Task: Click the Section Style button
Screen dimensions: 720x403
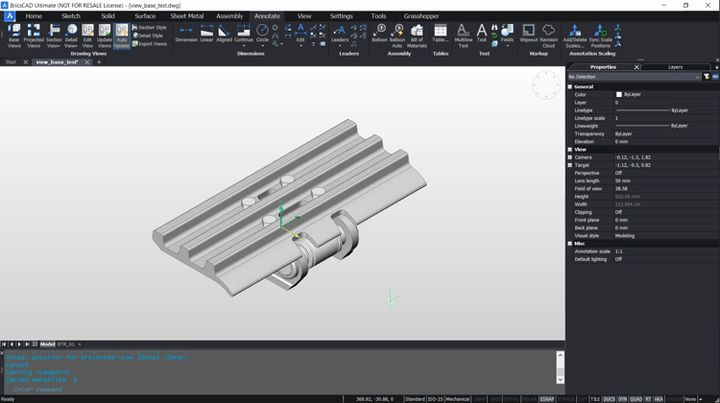Action: click(150, 28)
